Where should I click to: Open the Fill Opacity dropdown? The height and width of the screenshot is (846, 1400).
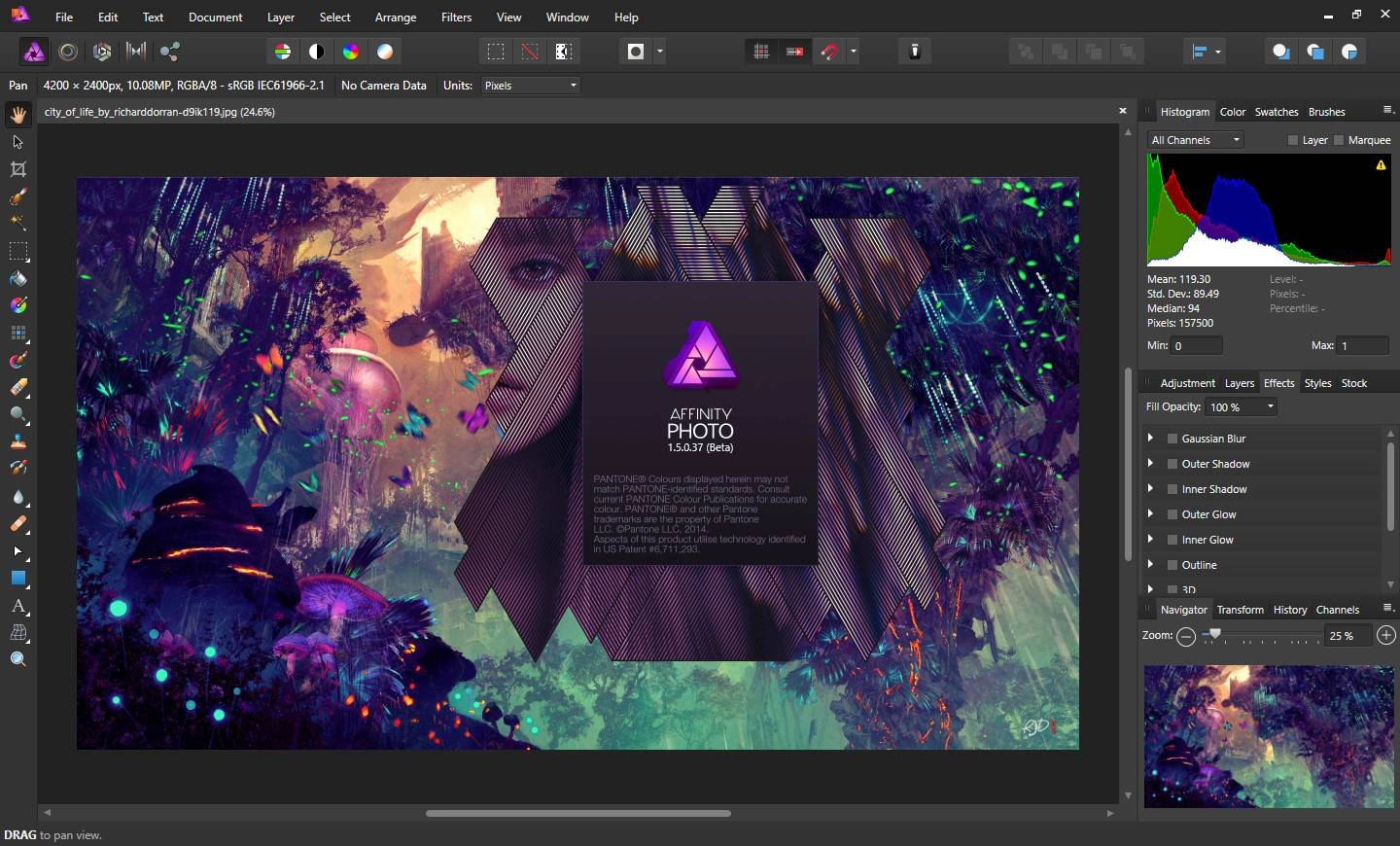tap(1240, 406)
